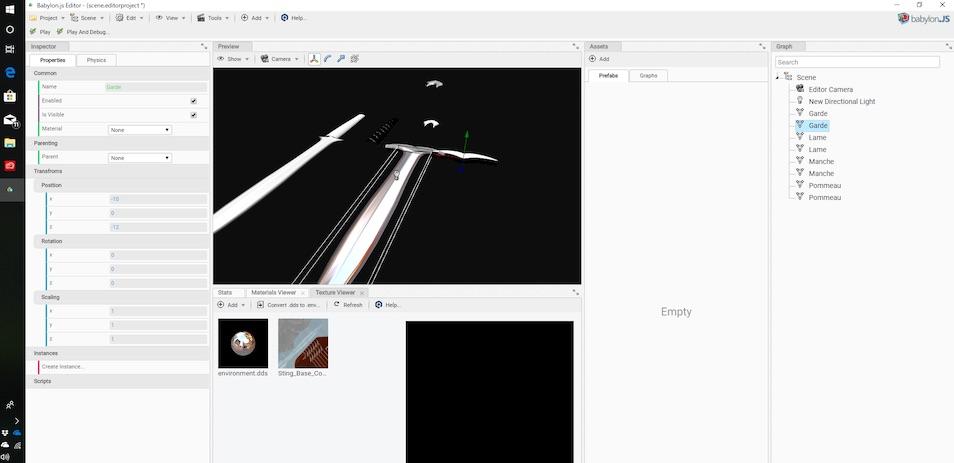Click the Name input field
954x463 pixels.
(x=156, y=87)
